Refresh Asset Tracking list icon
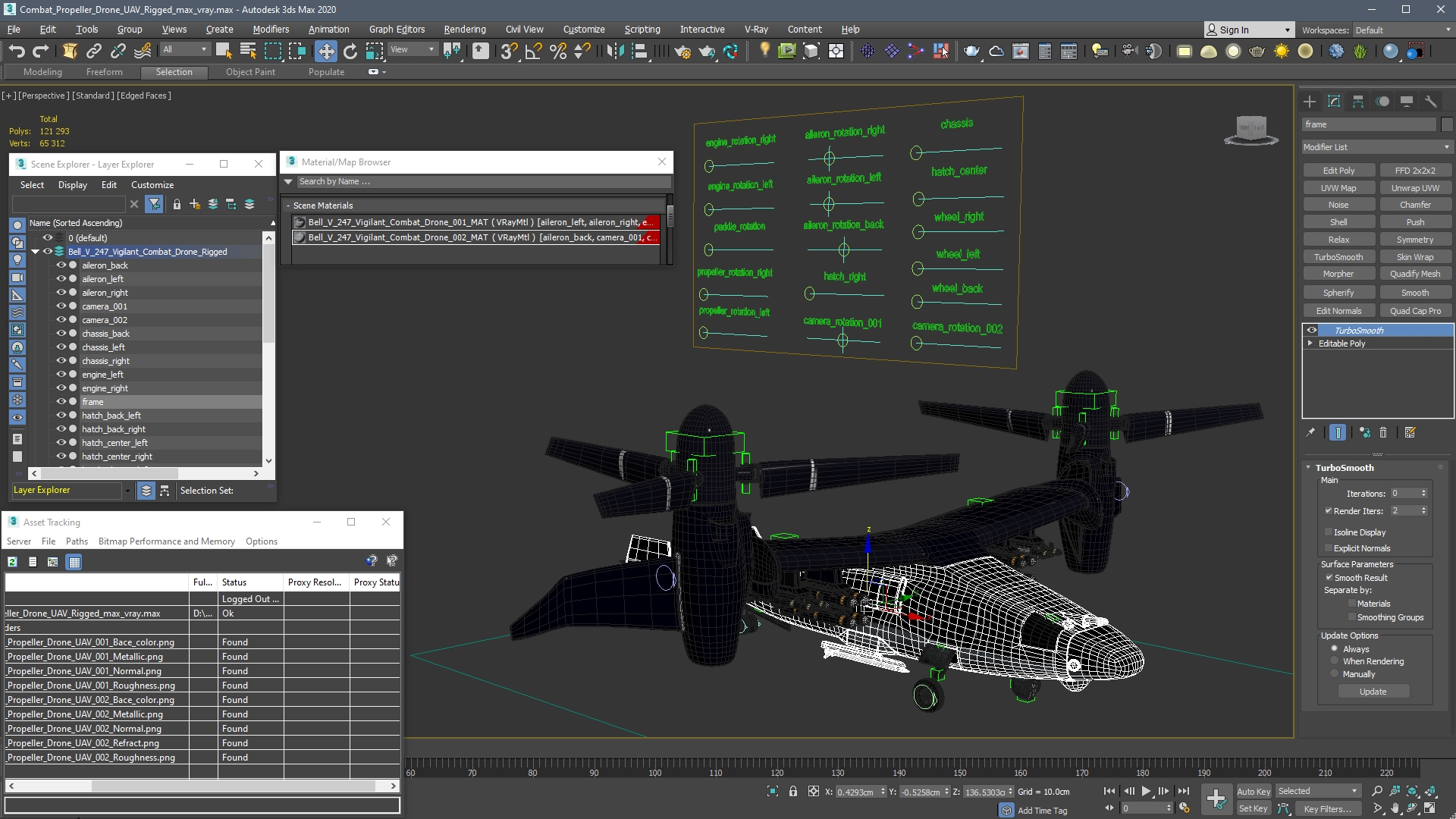 pos(12,562)
